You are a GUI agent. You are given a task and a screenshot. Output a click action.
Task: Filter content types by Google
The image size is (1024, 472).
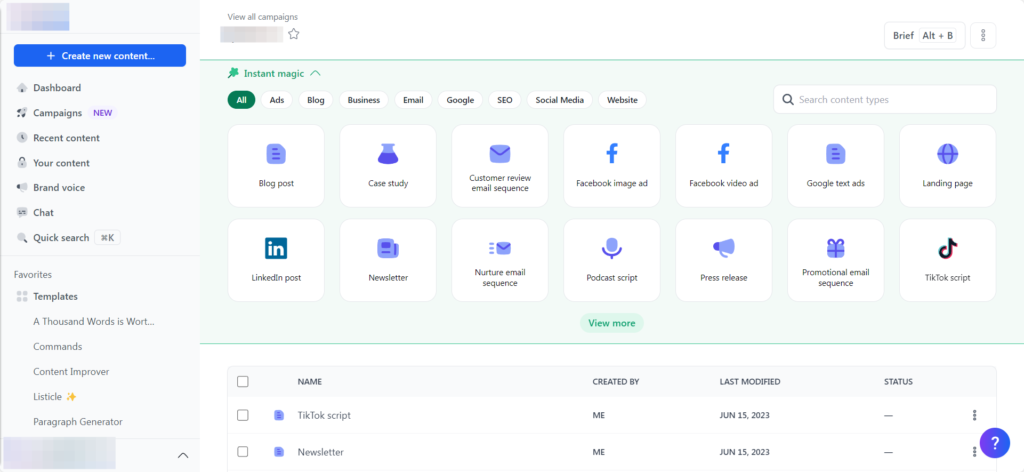(x=460, y=100)
